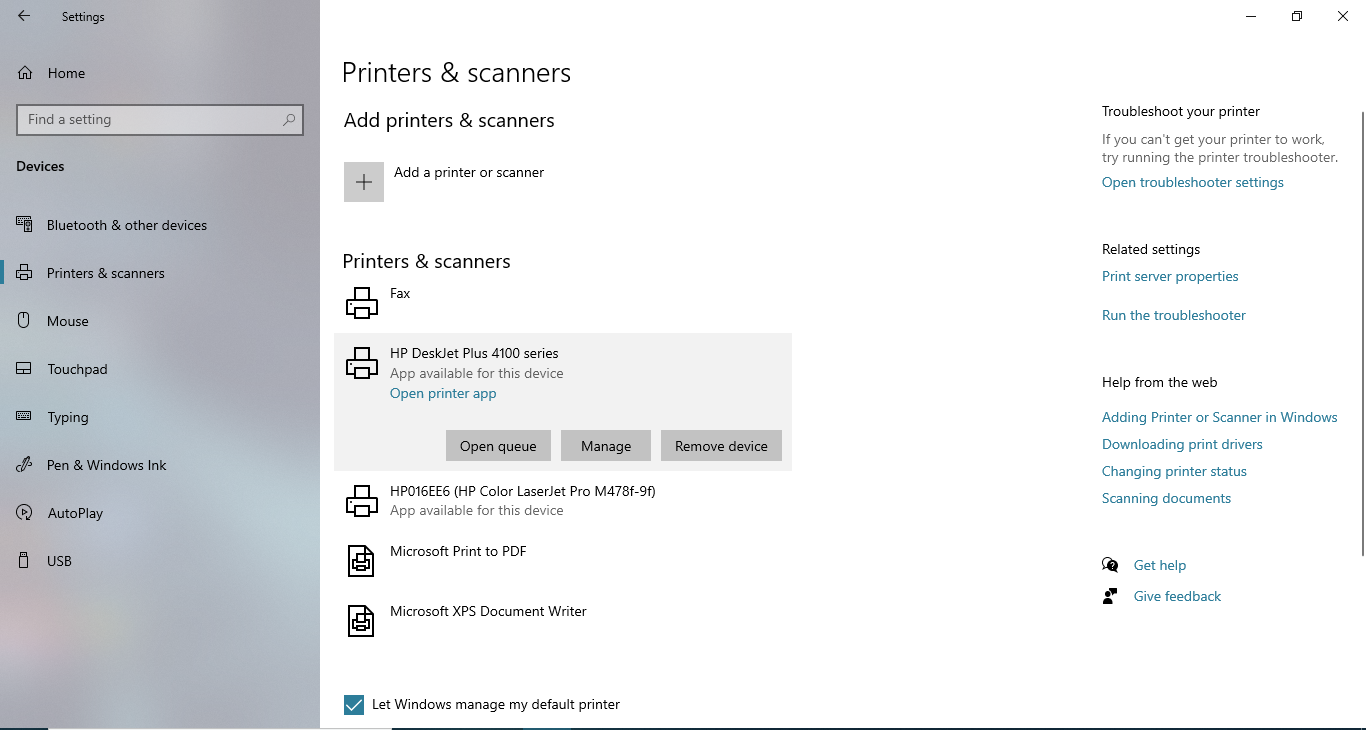This screenshot has height=730, width=1366.
Task: Click the Give feedback person icon
Action: pos(1110,596)
